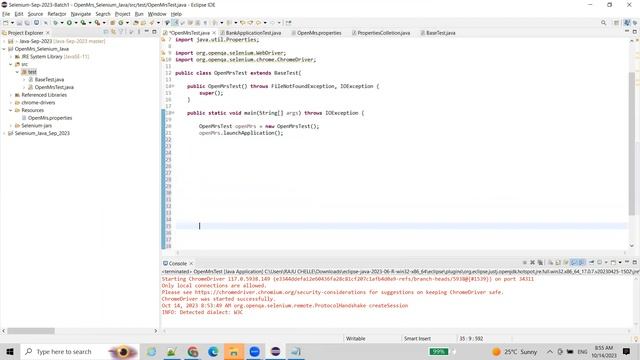Click Project Explorer horizontal scrollbar thumb
The height and width of the screenshot is (360, 640).
click(x=31, y=331)
